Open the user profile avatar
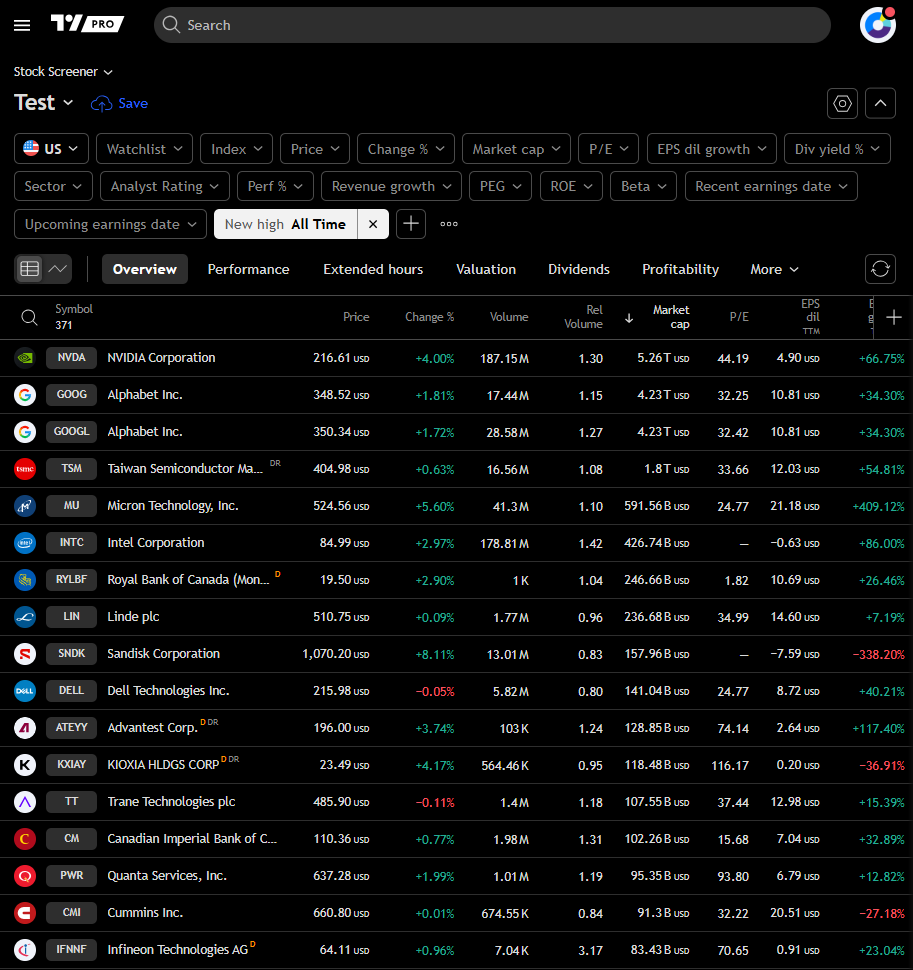 878,25
